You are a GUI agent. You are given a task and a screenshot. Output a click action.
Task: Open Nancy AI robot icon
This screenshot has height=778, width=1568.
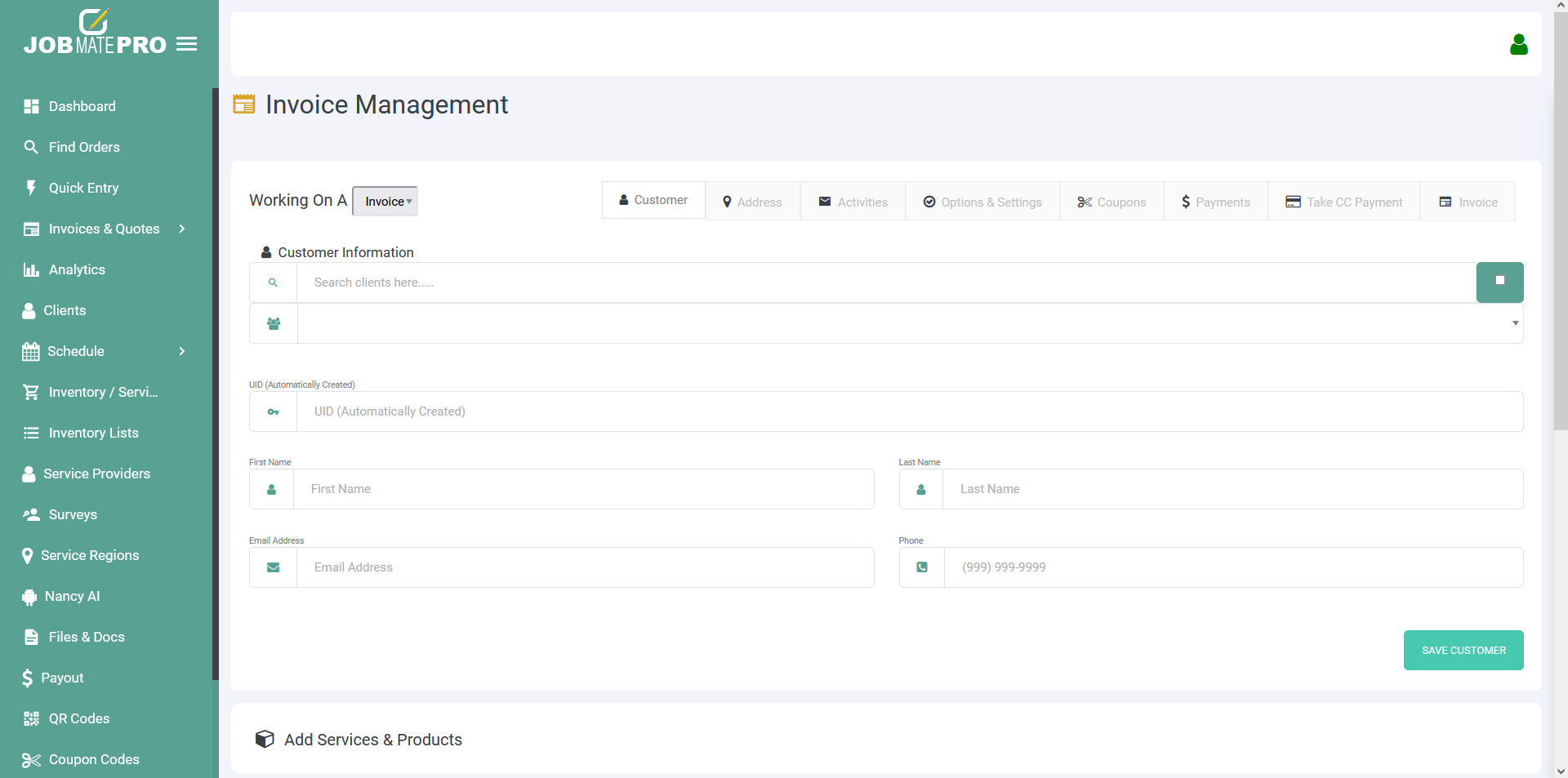[29, 597]
